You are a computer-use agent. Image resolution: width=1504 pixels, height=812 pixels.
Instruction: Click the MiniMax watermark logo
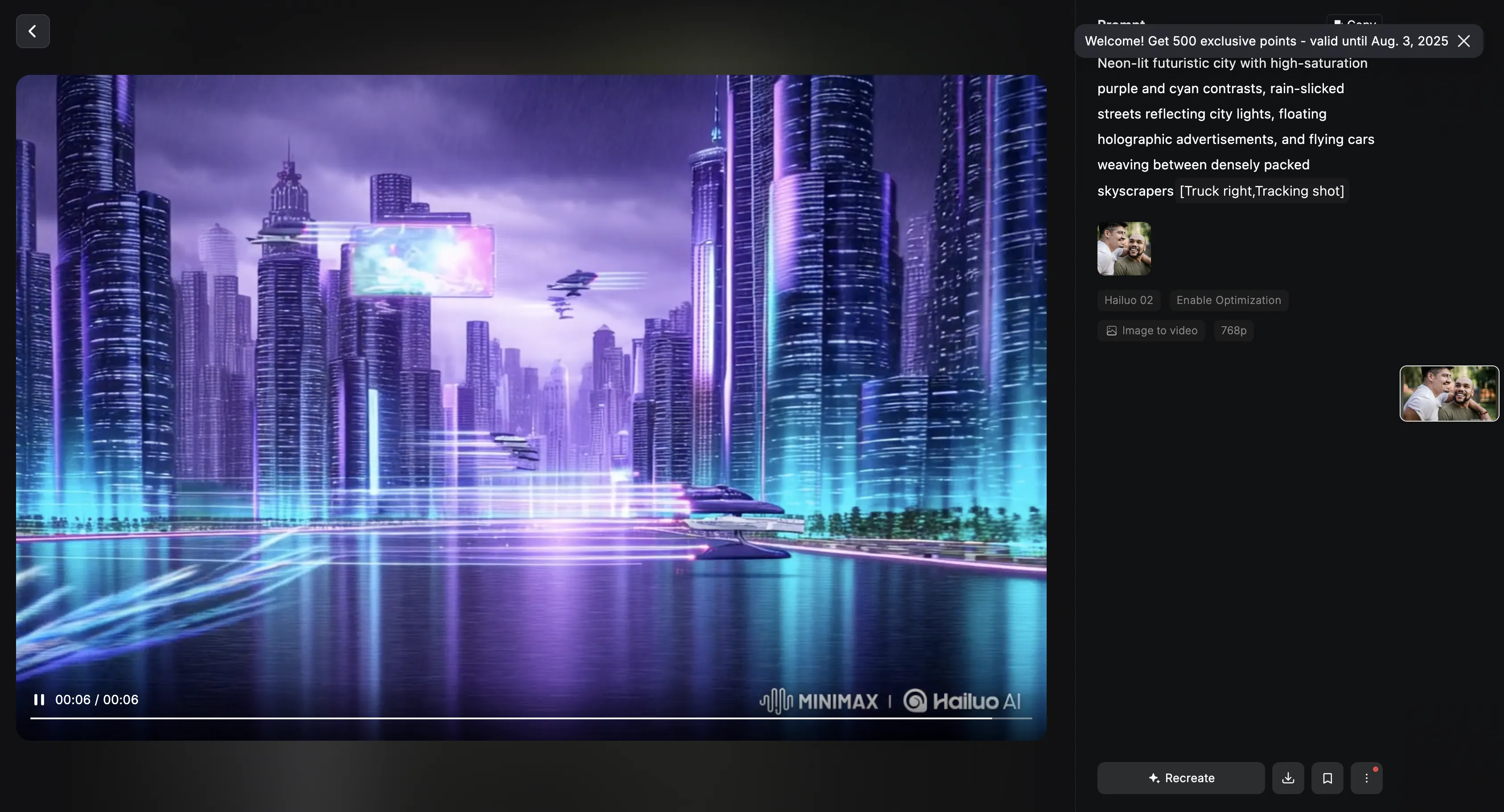click(818, 701)
